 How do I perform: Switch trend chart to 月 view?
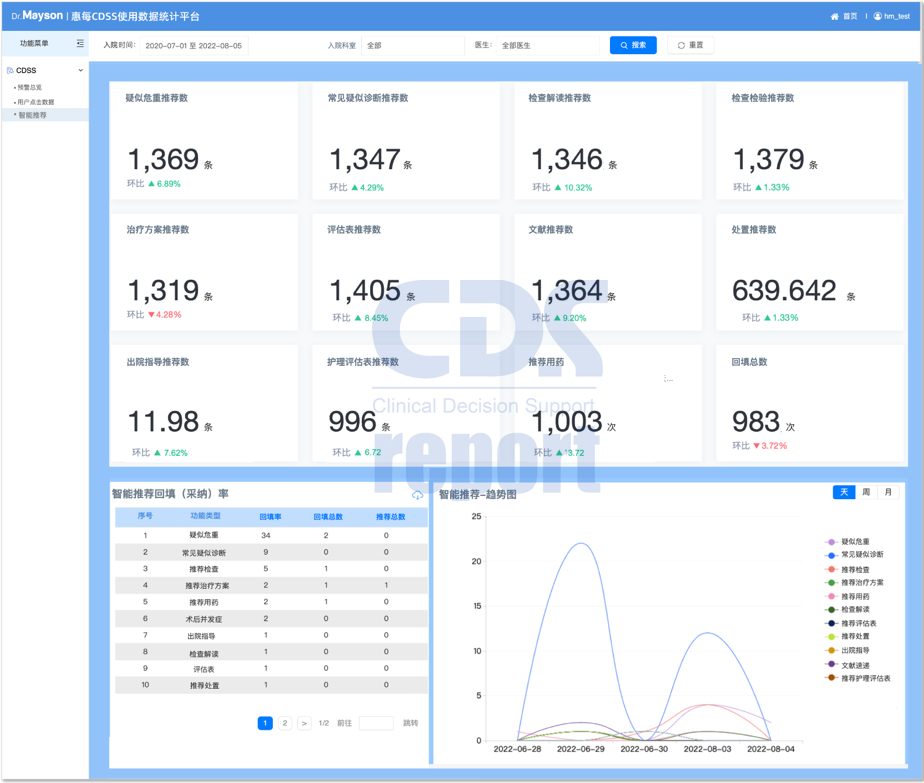(x=888, y=492)
